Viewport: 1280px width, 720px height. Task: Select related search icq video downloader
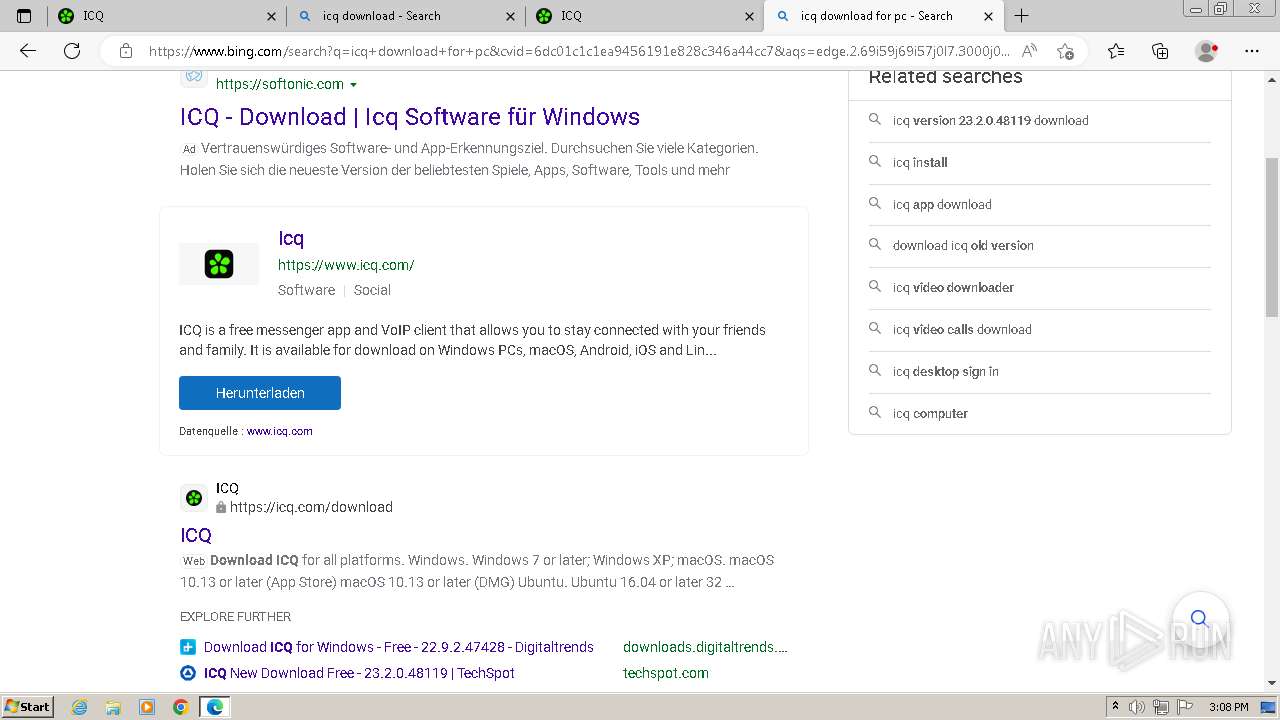pos(1039,287)
